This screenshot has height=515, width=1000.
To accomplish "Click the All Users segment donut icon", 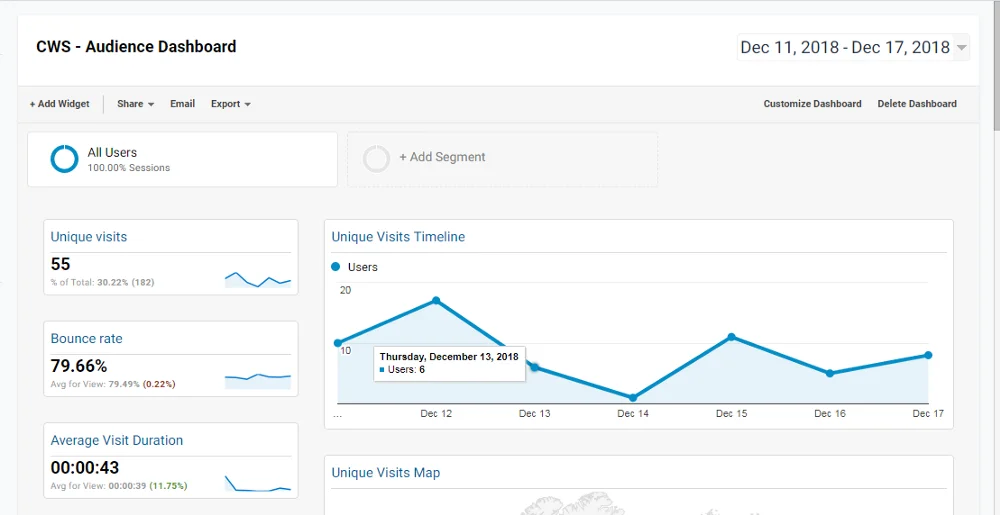I will [64, 159].
